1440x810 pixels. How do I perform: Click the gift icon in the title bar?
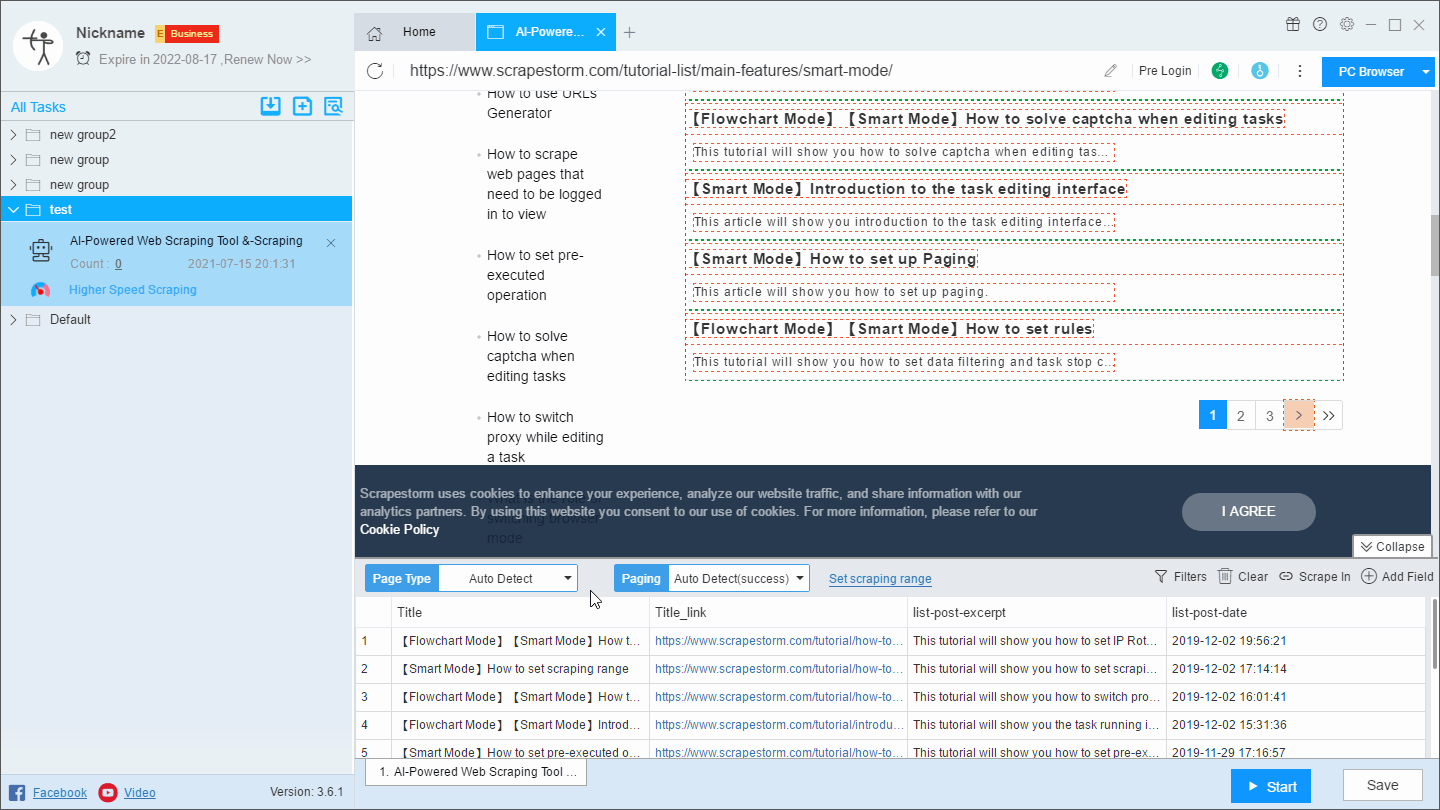[x=1293, y=25]
